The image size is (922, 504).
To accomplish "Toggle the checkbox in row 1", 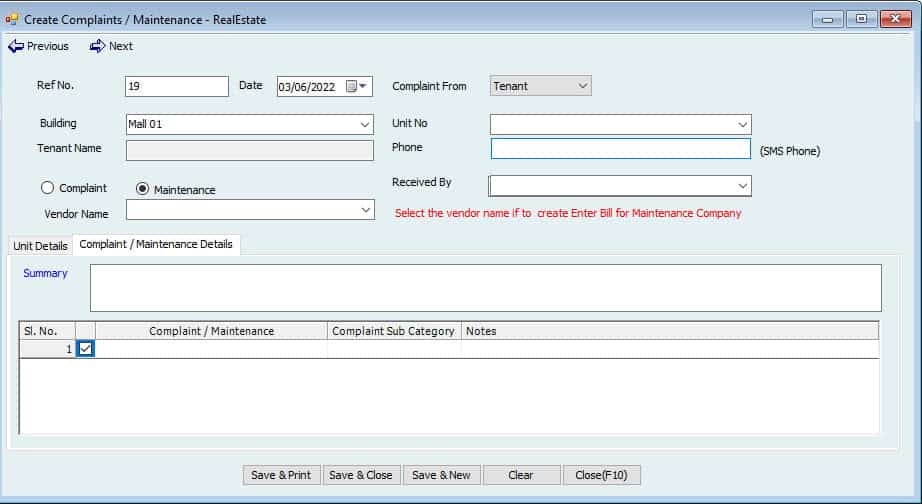I will (x=85, y=349).
